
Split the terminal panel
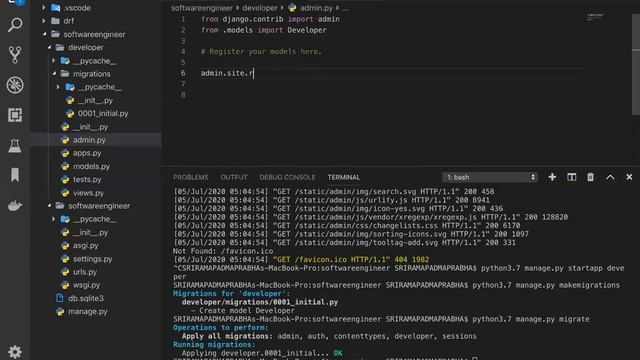571,177
